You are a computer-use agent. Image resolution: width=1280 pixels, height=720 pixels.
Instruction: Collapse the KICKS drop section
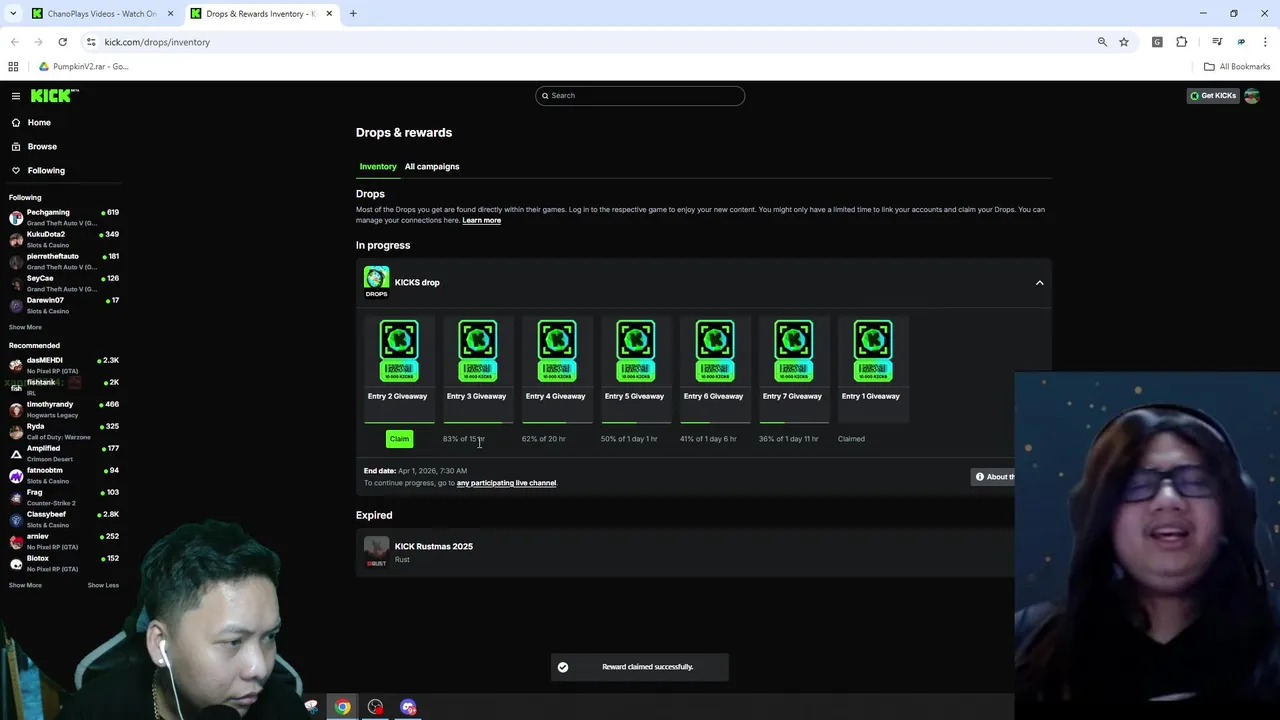(x=1040, y=283)
